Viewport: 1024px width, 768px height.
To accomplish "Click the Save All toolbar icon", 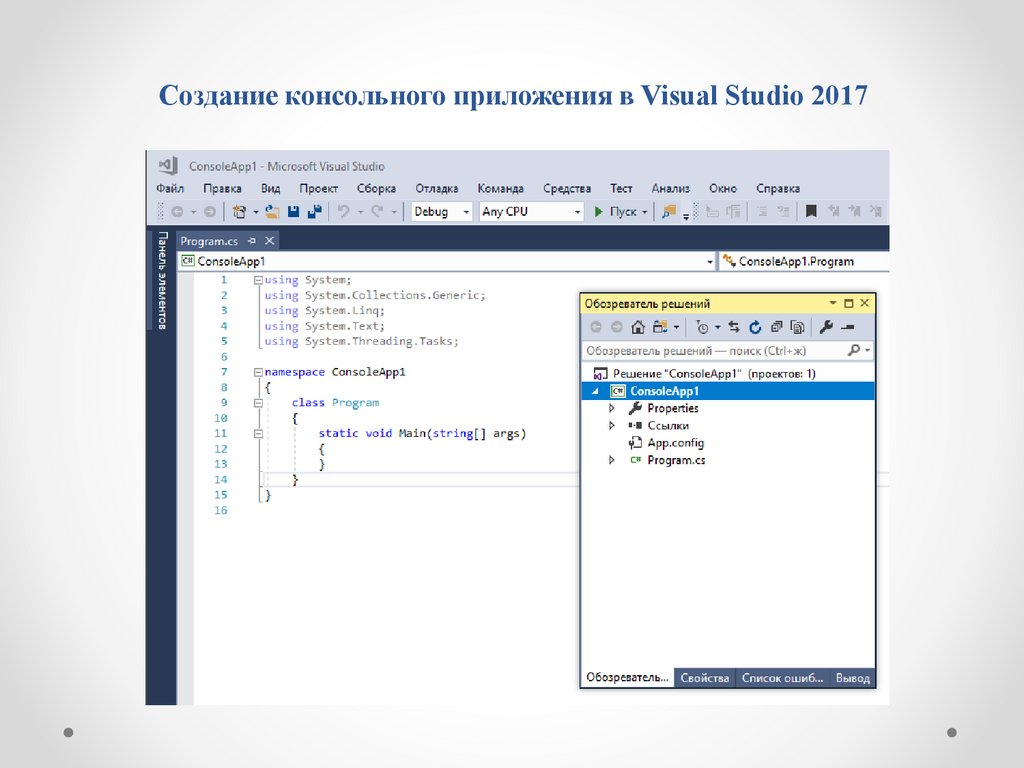I will tap(314, 212).
